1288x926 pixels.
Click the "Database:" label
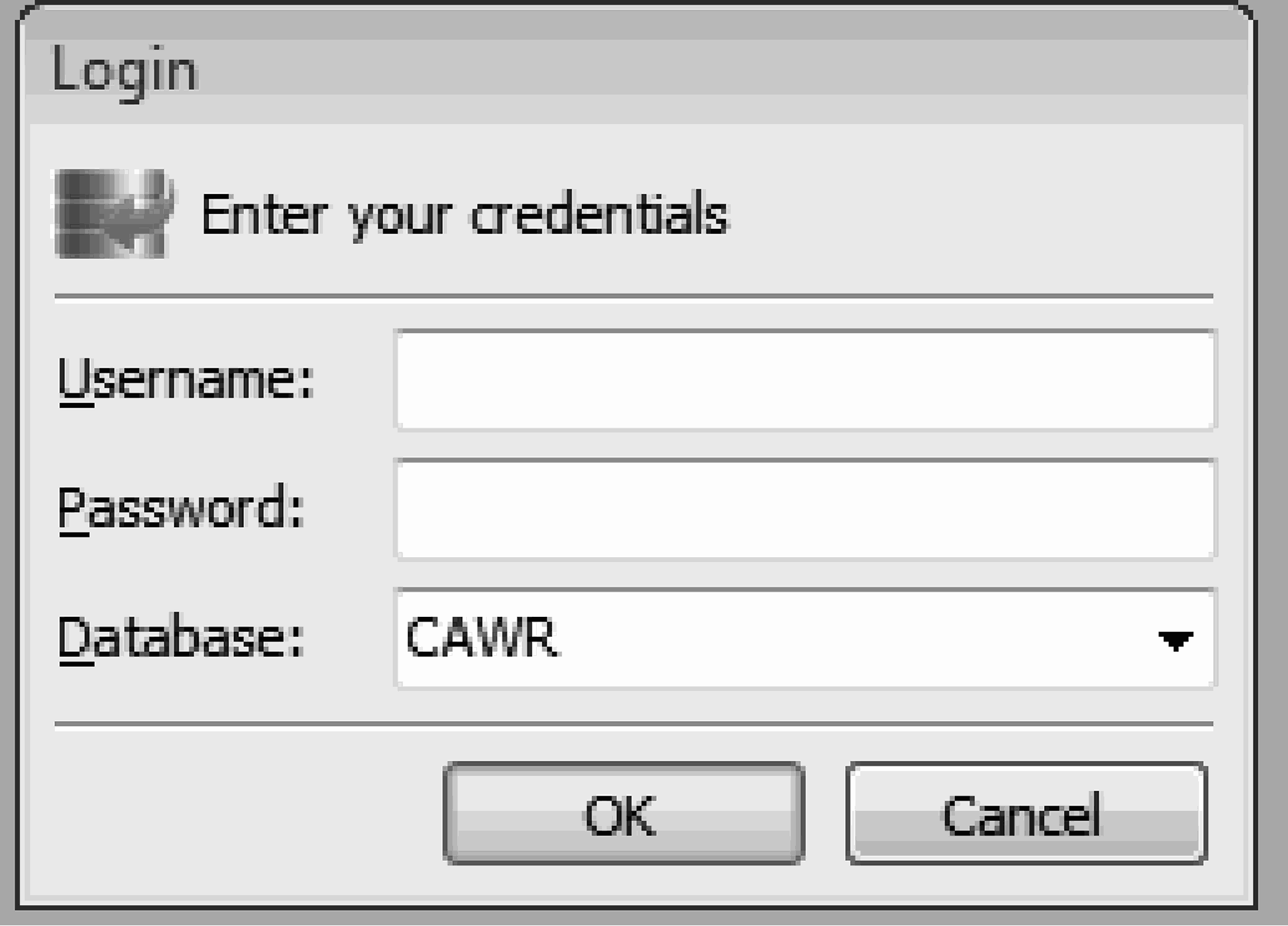coord(181,638)
